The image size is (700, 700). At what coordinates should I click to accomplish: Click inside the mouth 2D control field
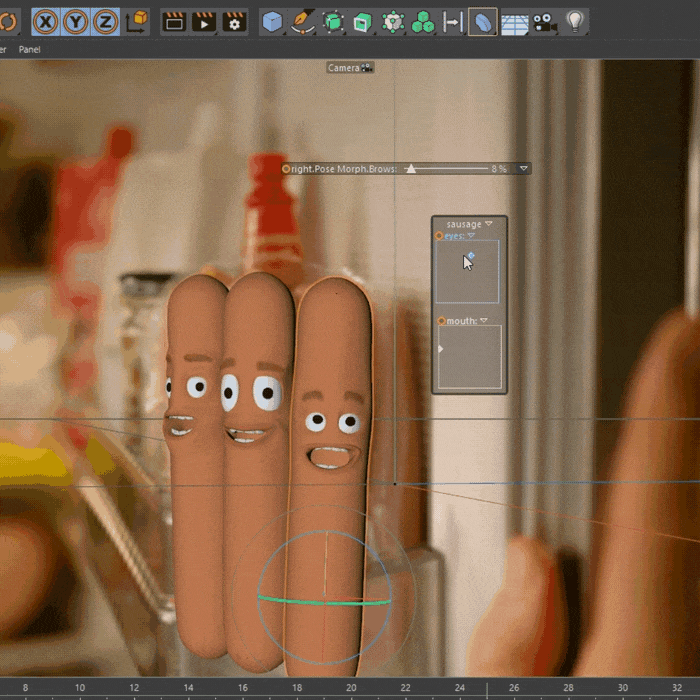coord(470,357)
